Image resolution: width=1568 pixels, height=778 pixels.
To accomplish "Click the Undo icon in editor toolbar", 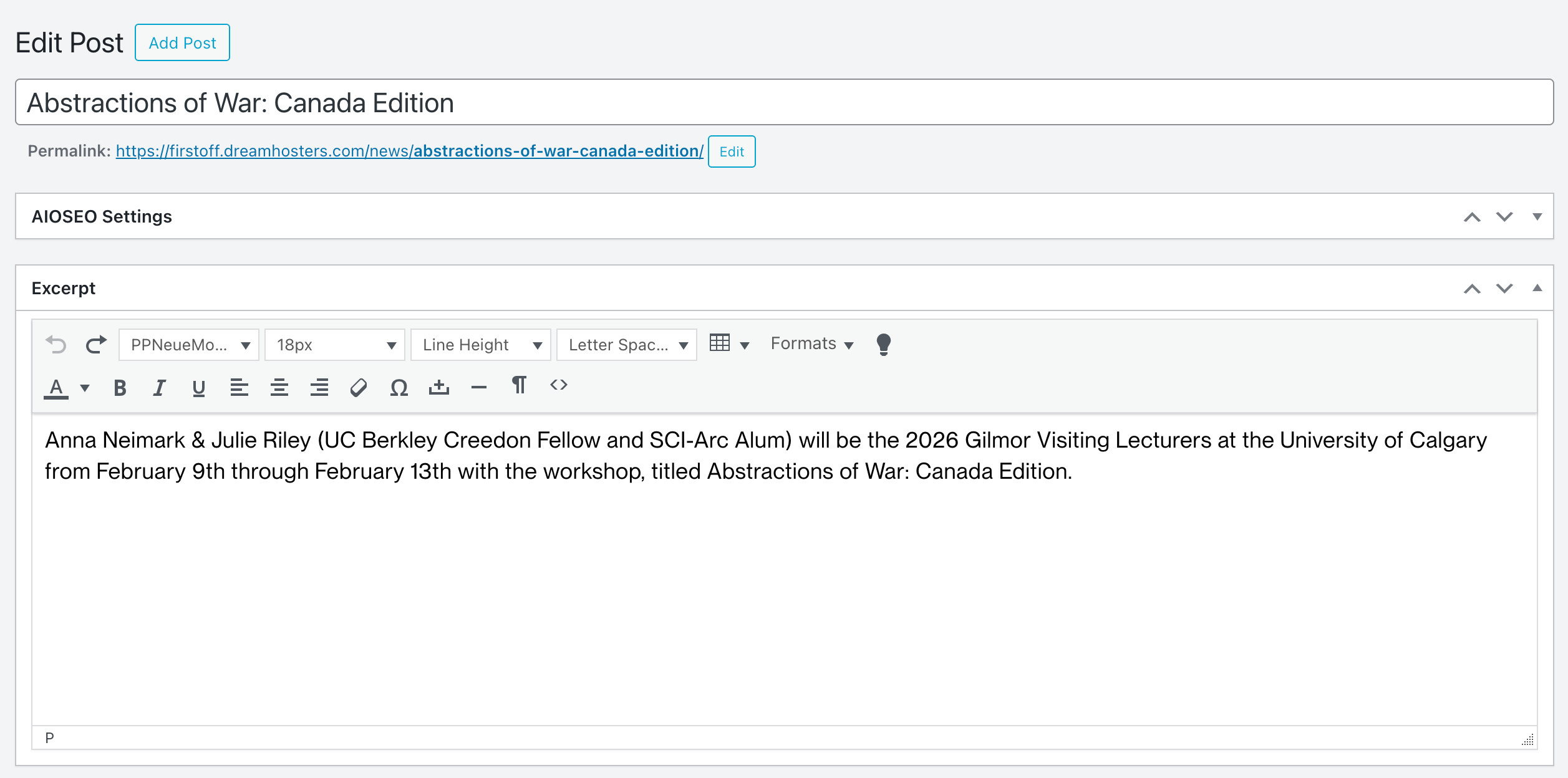I will pos(56,344).
